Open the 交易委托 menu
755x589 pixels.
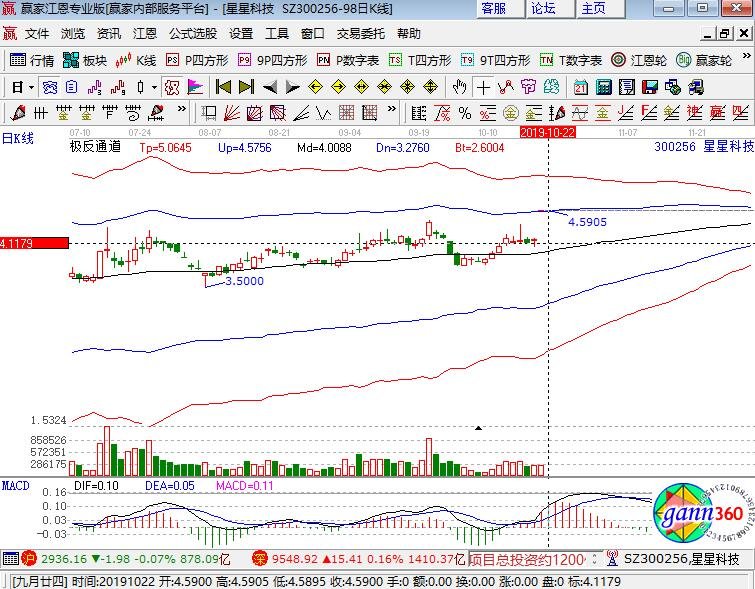point(361,34)
